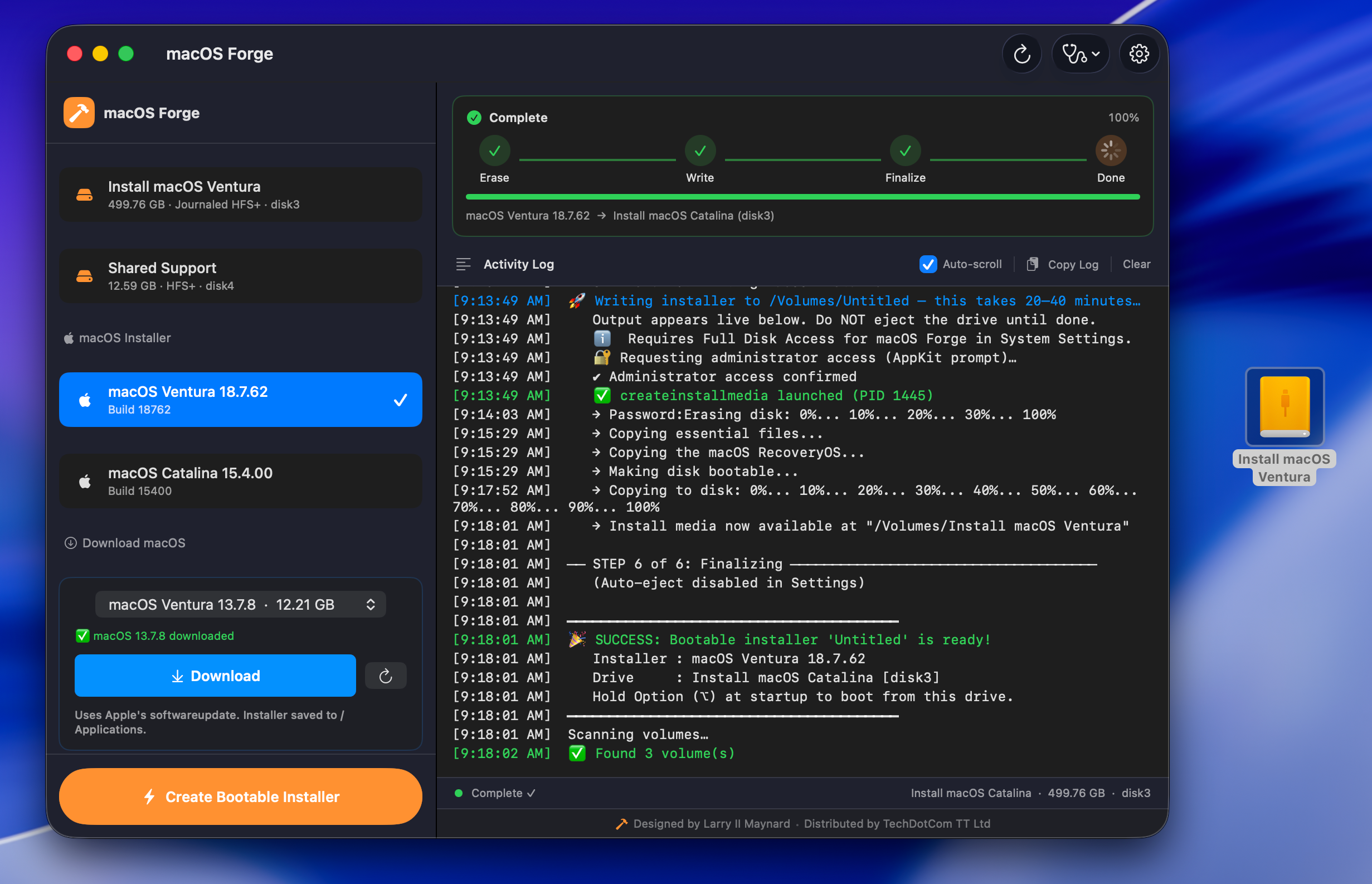This screenshot has width=1372, height=884.
Task: Click the Done step spinner icon
Action: (1111, 151)
